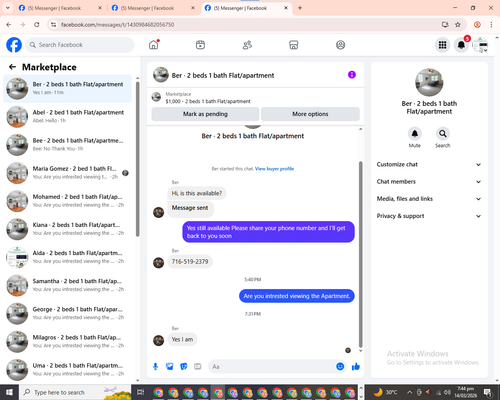Open the Samantha 2 bed conversation
500x400 pixels.
click(68, 285)
